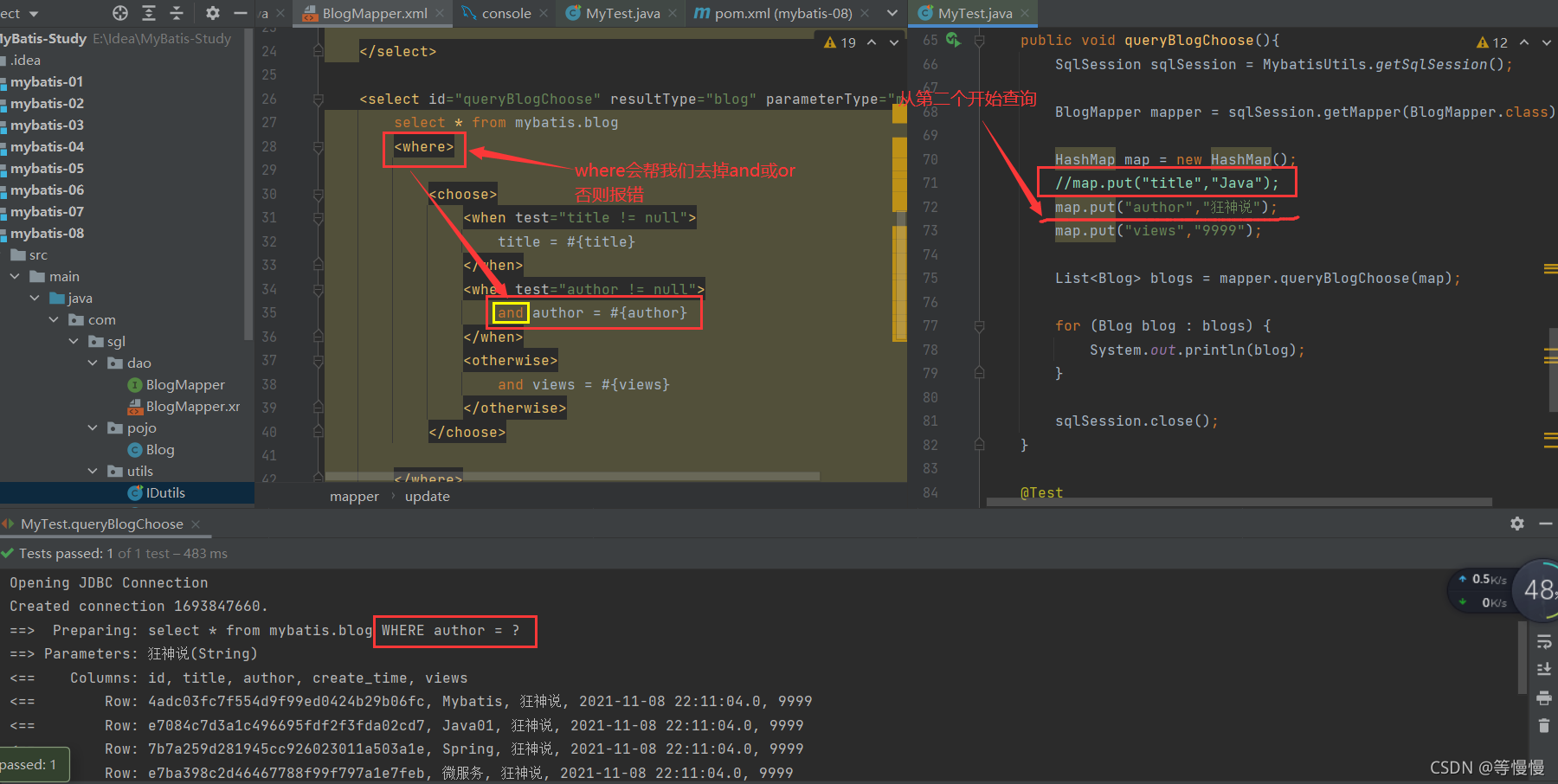This screenshot has height=784, width=1558.
Task: Click horizontal scrollbar of right MyTest.java editor
Action: pos(1238,502)
